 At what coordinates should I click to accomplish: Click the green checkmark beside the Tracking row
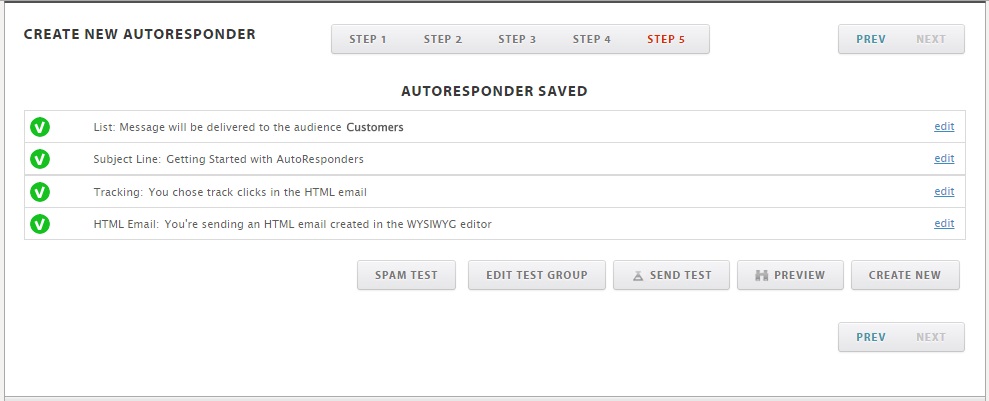point(40,191)
